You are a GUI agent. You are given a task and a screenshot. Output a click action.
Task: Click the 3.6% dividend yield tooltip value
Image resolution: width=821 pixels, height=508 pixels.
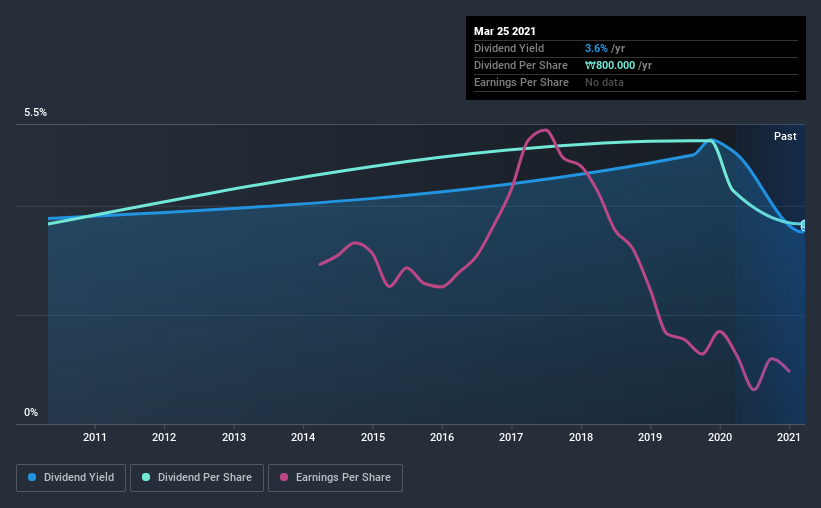pos(596,48)
